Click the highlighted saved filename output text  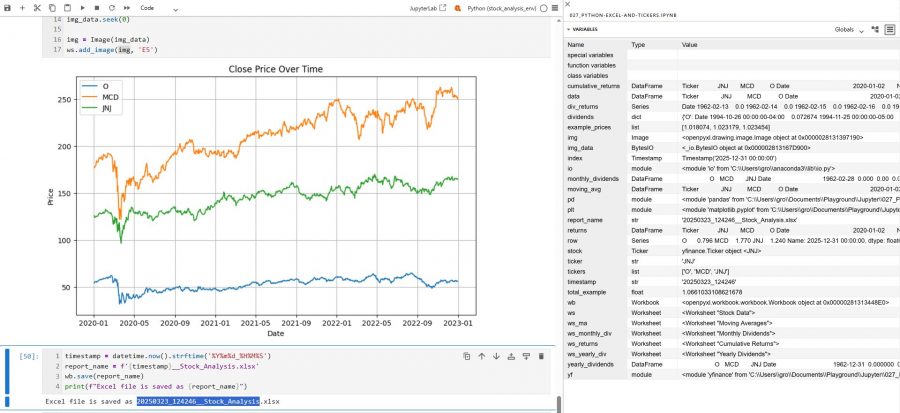pos(198,402)
